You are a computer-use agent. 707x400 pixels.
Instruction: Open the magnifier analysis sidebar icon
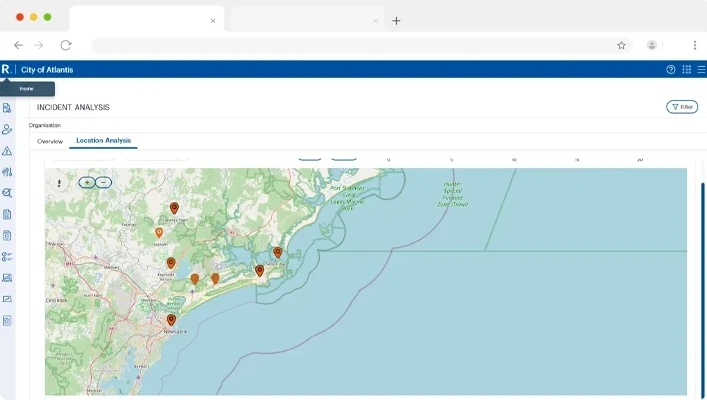7,193
